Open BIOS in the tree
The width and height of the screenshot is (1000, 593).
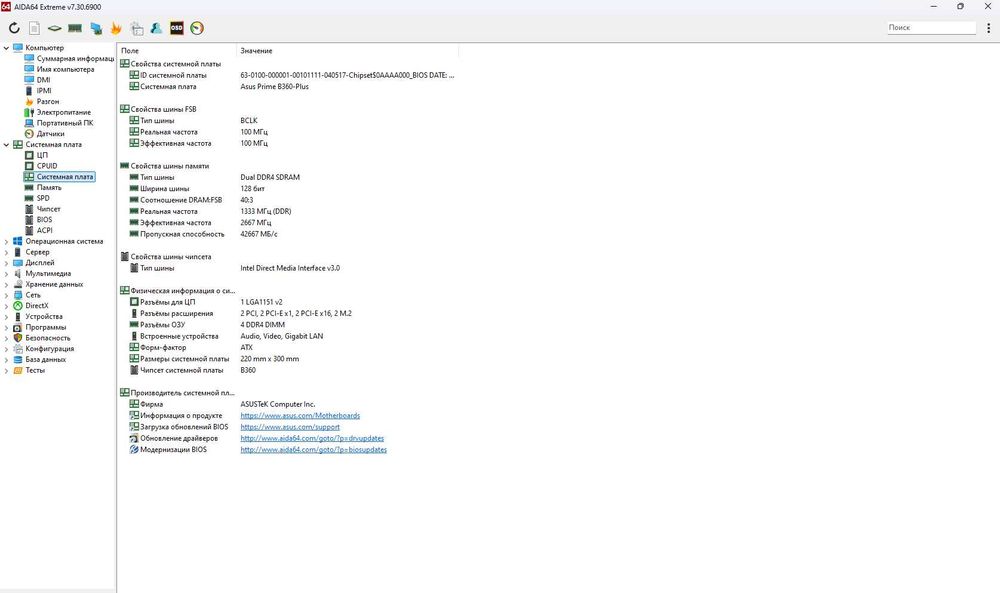click(x=45, y=220)
